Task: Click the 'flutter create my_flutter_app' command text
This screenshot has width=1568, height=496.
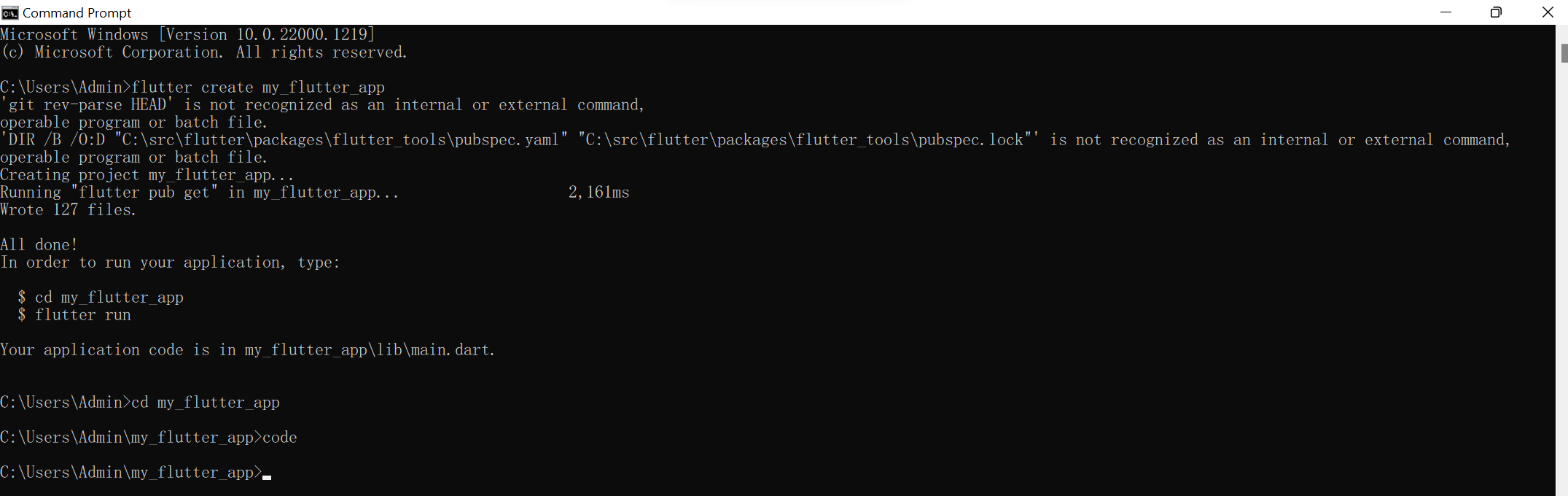Action: click(258, 87)
